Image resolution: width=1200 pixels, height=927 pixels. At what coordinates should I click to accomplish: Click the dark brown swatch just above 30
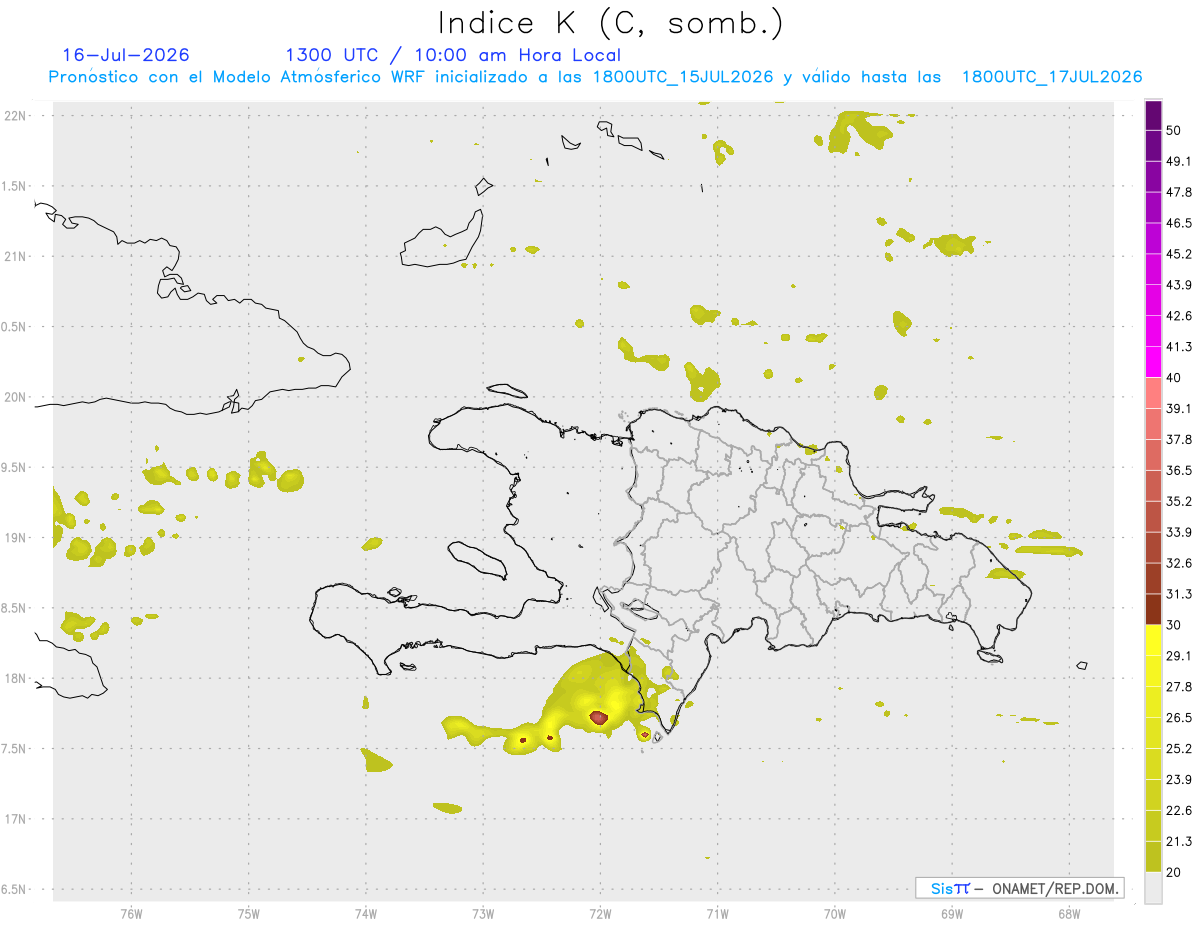pos(1153,609)
